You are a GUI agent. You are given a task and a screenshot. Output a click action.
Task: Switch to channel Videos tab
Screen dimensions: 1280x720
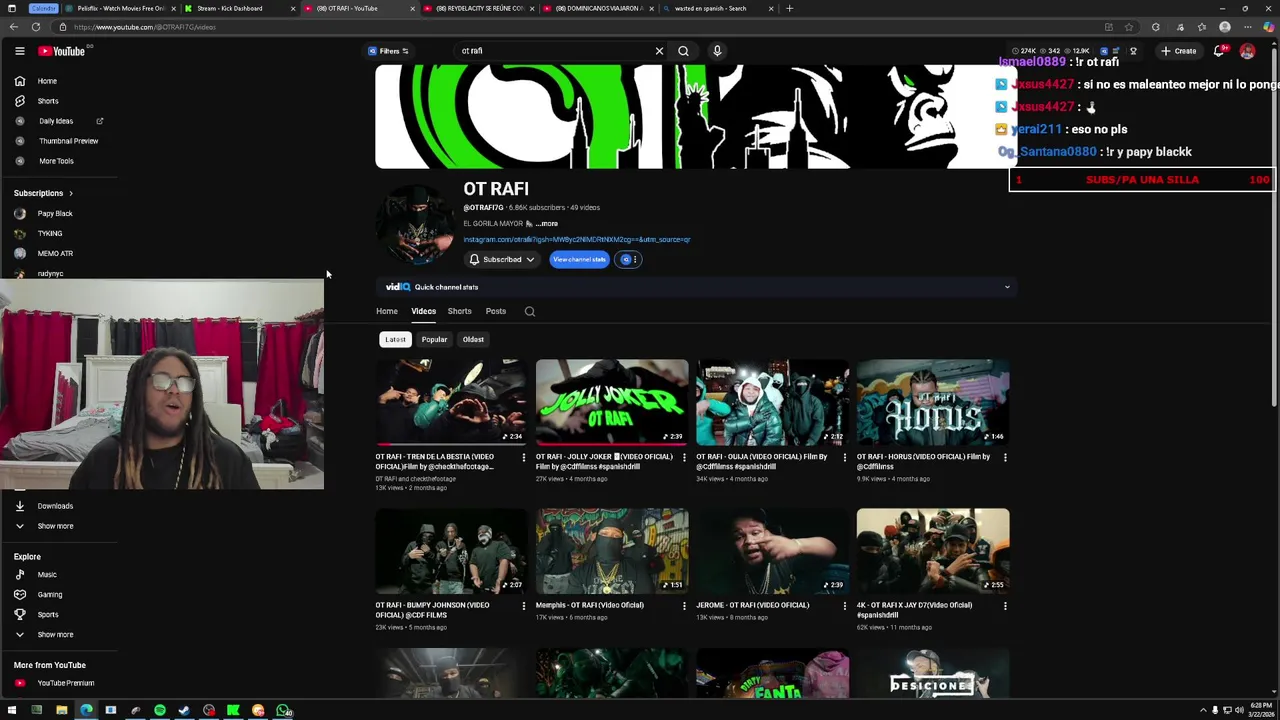(x=423, y=311)
